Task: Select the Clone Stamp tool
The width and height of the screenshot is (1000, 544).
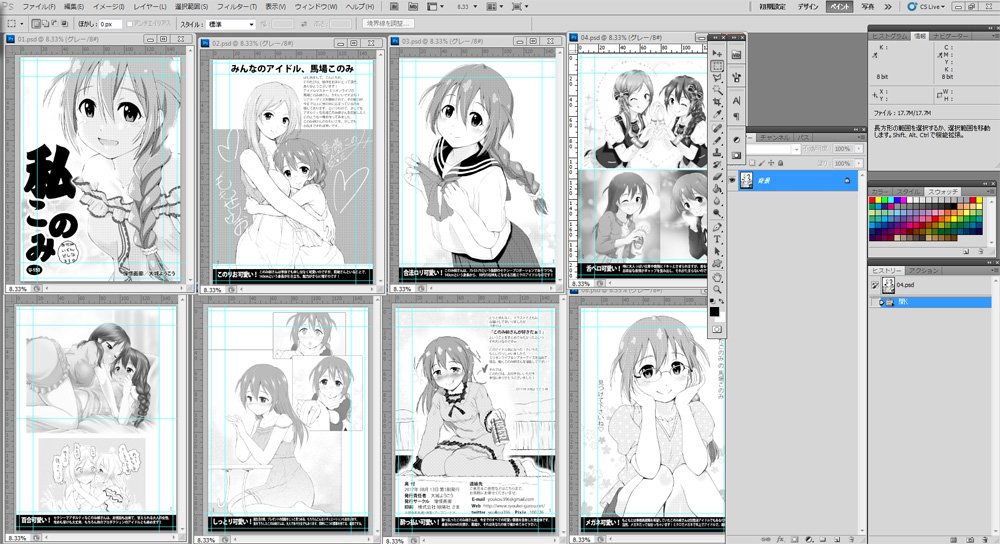Action: (717, 152)
